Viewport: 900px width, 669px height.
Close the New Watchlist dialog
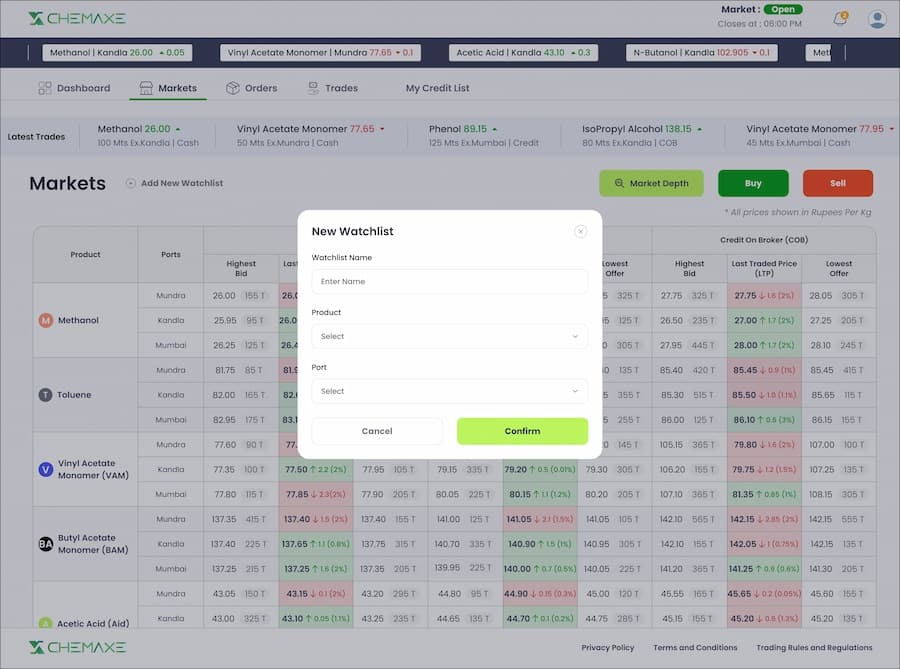pos(580,231)
